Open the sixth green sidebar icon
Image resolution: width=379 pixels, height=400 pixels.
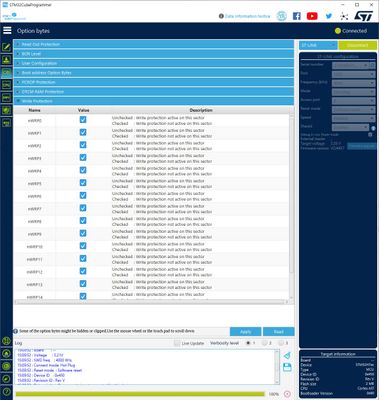6,110
